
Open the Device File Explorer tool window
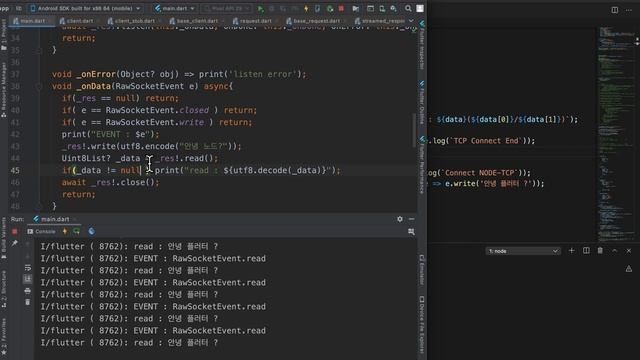point(422,324)
